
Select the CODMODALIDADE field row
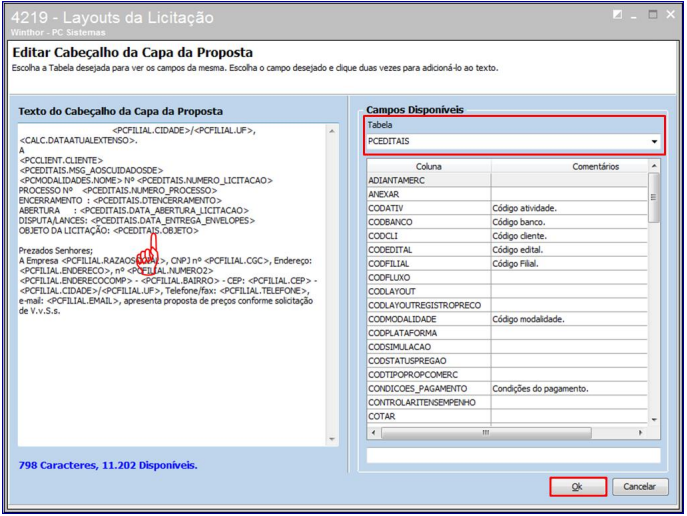pyautogui.click(x=507, y=319)
